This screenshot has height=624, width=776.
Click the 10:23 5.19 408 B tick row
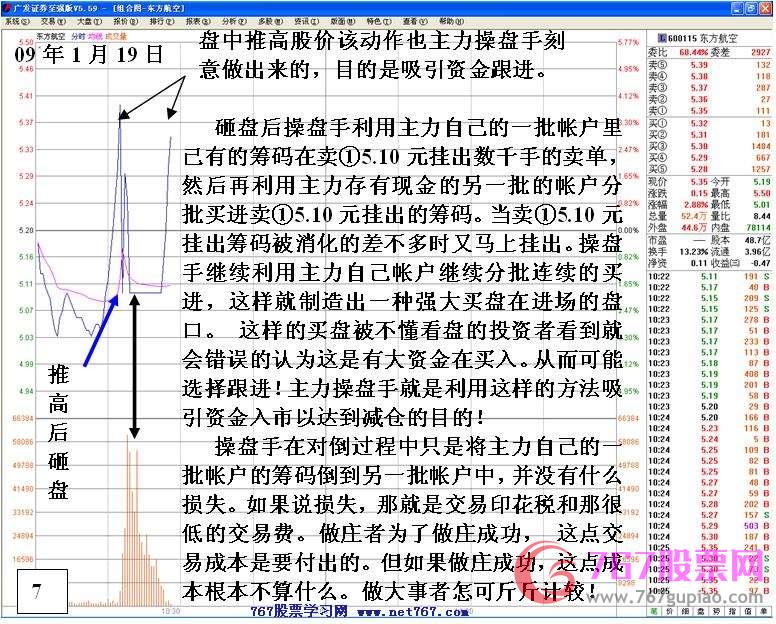[x=710, y=374]
